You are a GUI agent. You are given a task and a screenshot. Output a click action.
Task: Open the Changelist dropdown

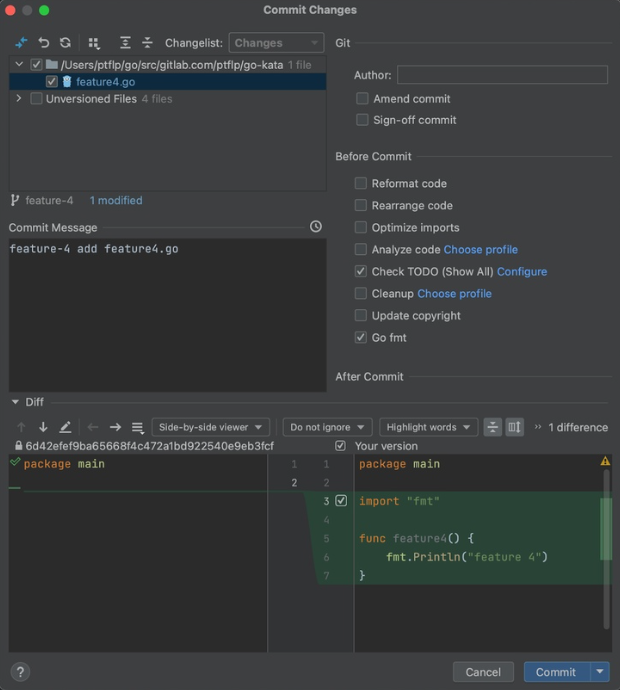(276, 43)
